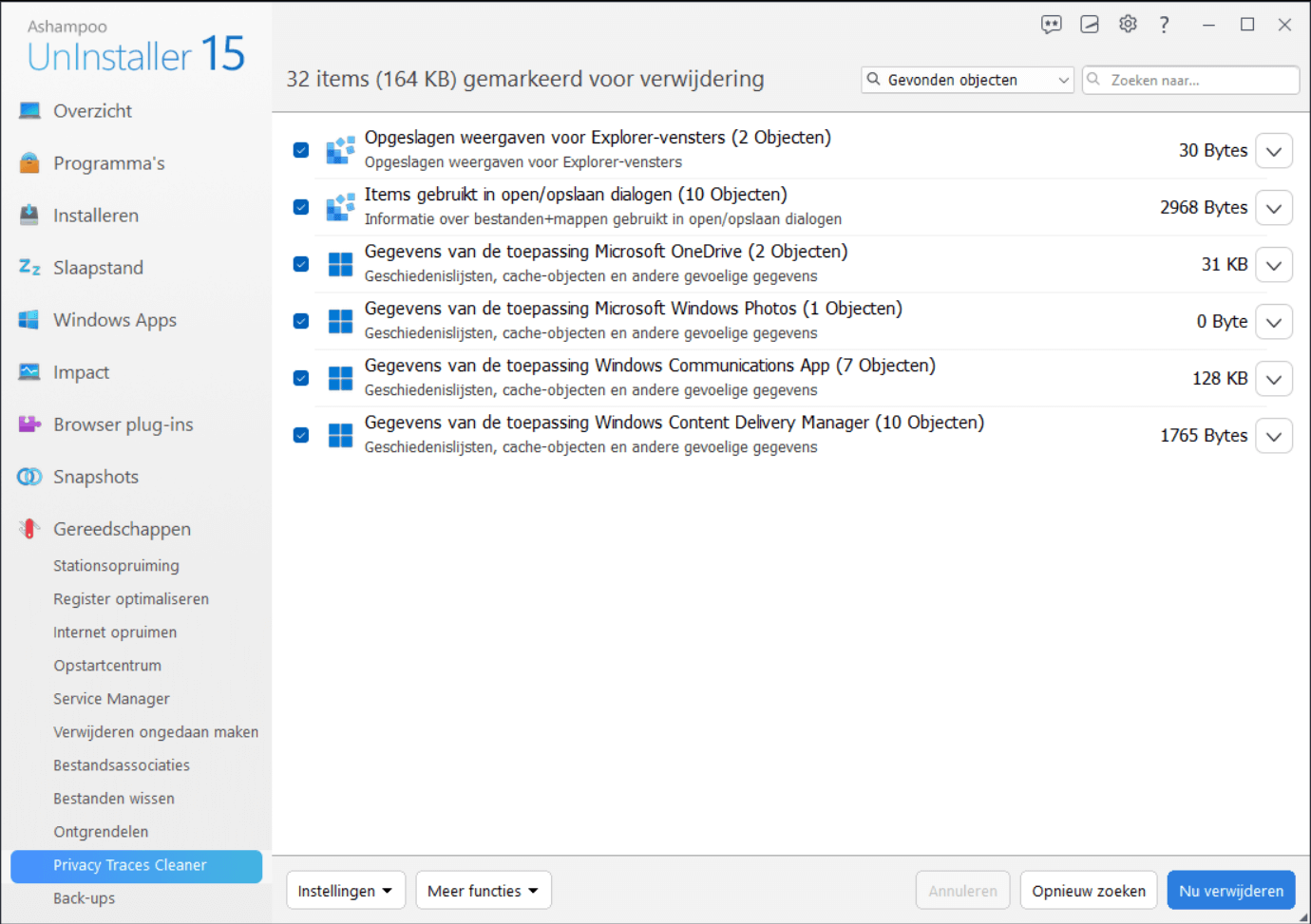Open the Instellingen dropdown button
This screenshot has height=924, width=1311.
pos(346,891)
